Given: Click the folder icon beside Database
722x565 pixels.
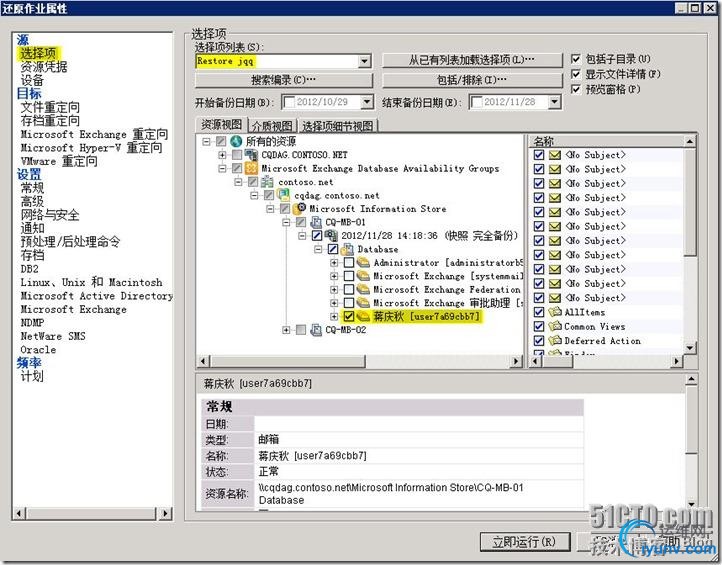Looking at the screenshot, I should (347, 249).
